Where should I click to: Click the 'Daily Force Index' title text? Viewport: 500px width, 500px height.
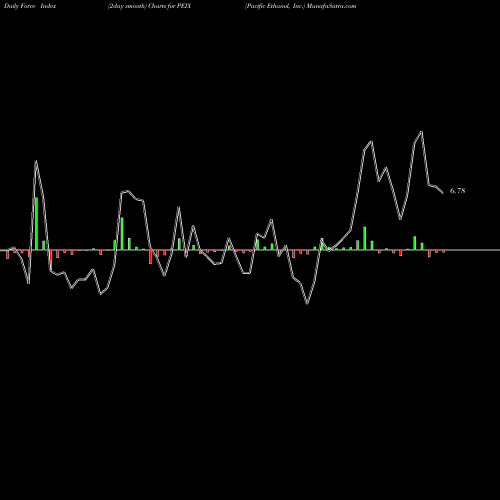(x=31, y=6)
